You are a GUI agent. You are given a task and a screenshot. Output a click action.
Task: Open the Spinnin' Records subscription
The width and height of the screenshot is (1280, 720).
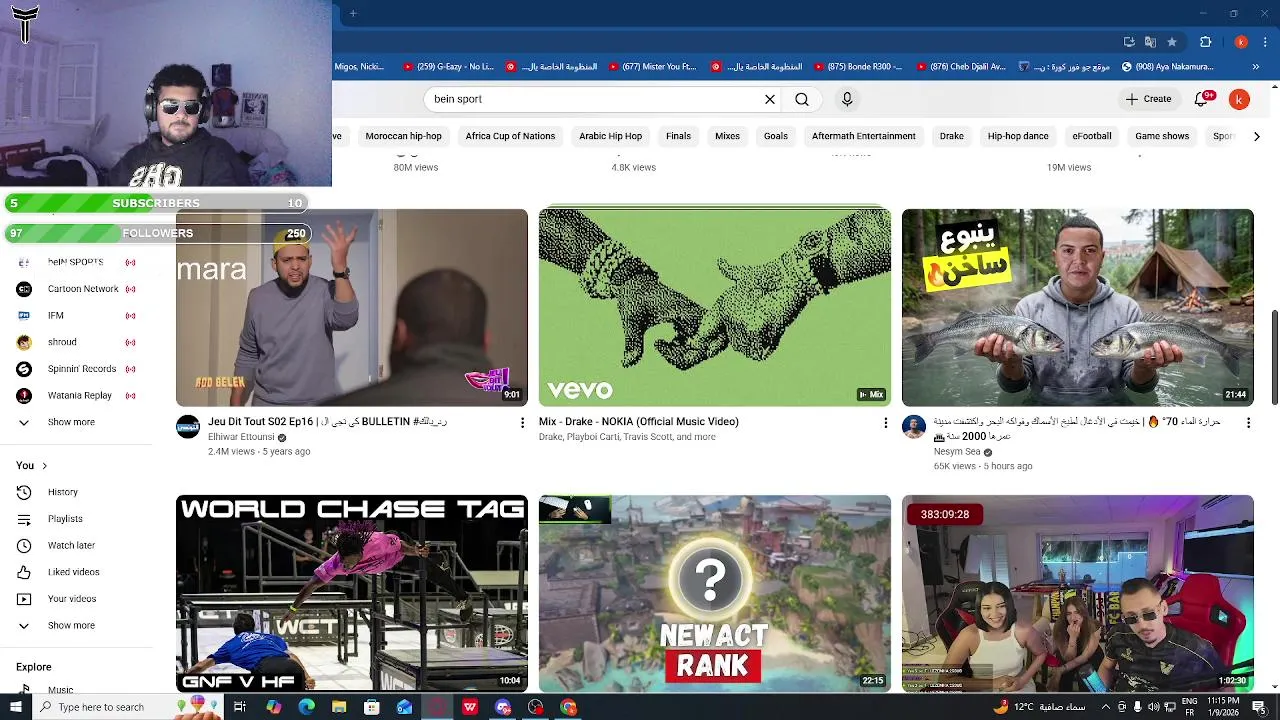(x=78, y=369)
